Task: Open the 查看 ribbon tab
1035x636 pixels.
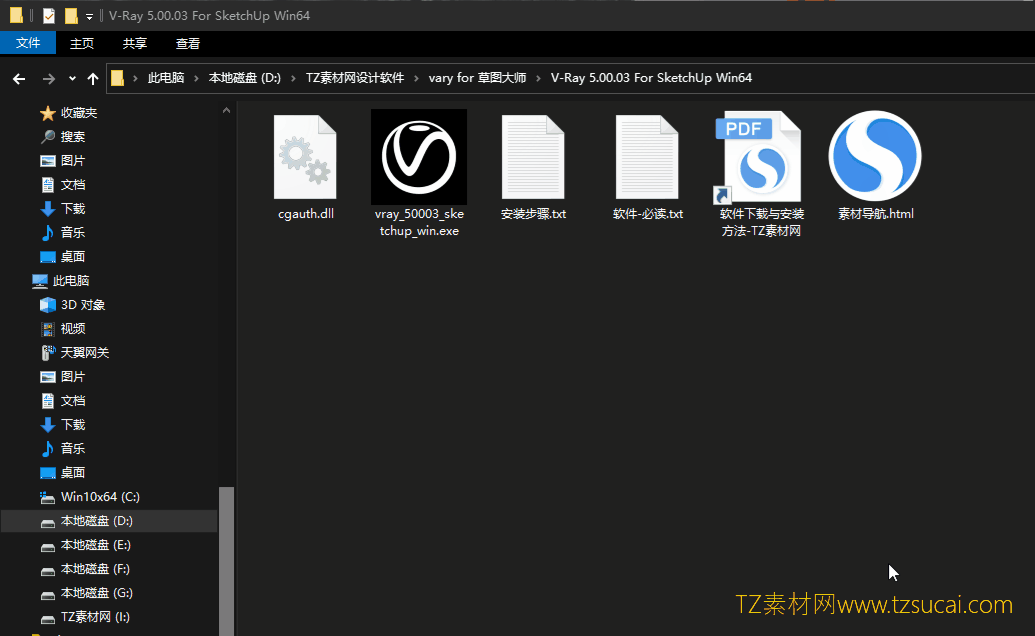Action: point(187,44)
